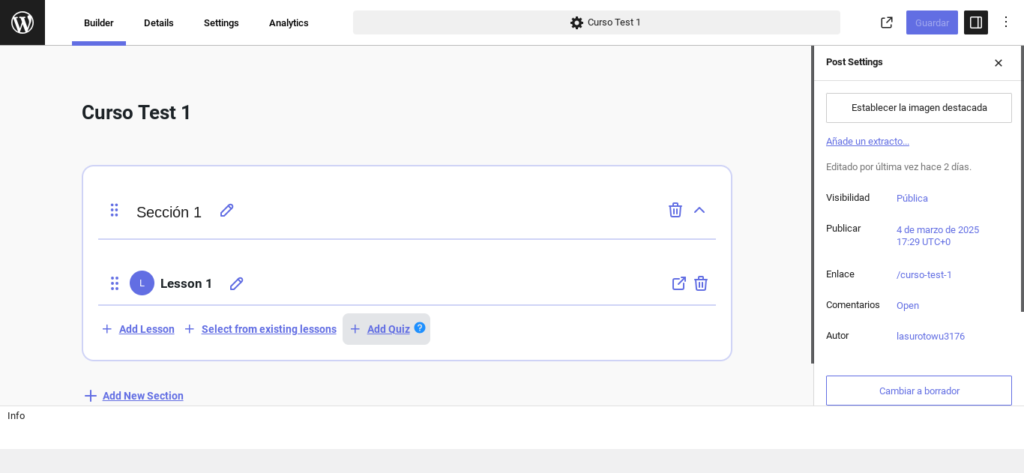This screenshot has height=473, width=1024.
Task: Click Cambiar a borrador button
Action: [x=919, y=391]
